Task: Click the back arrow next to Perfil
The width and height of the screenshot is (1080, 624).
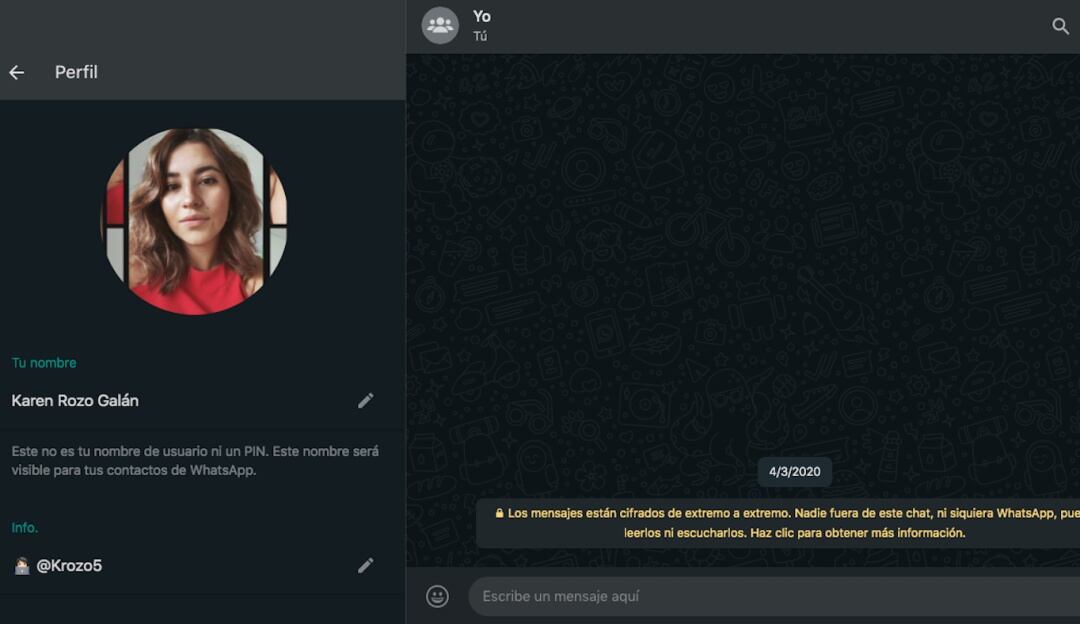Action: coord(16,72)
